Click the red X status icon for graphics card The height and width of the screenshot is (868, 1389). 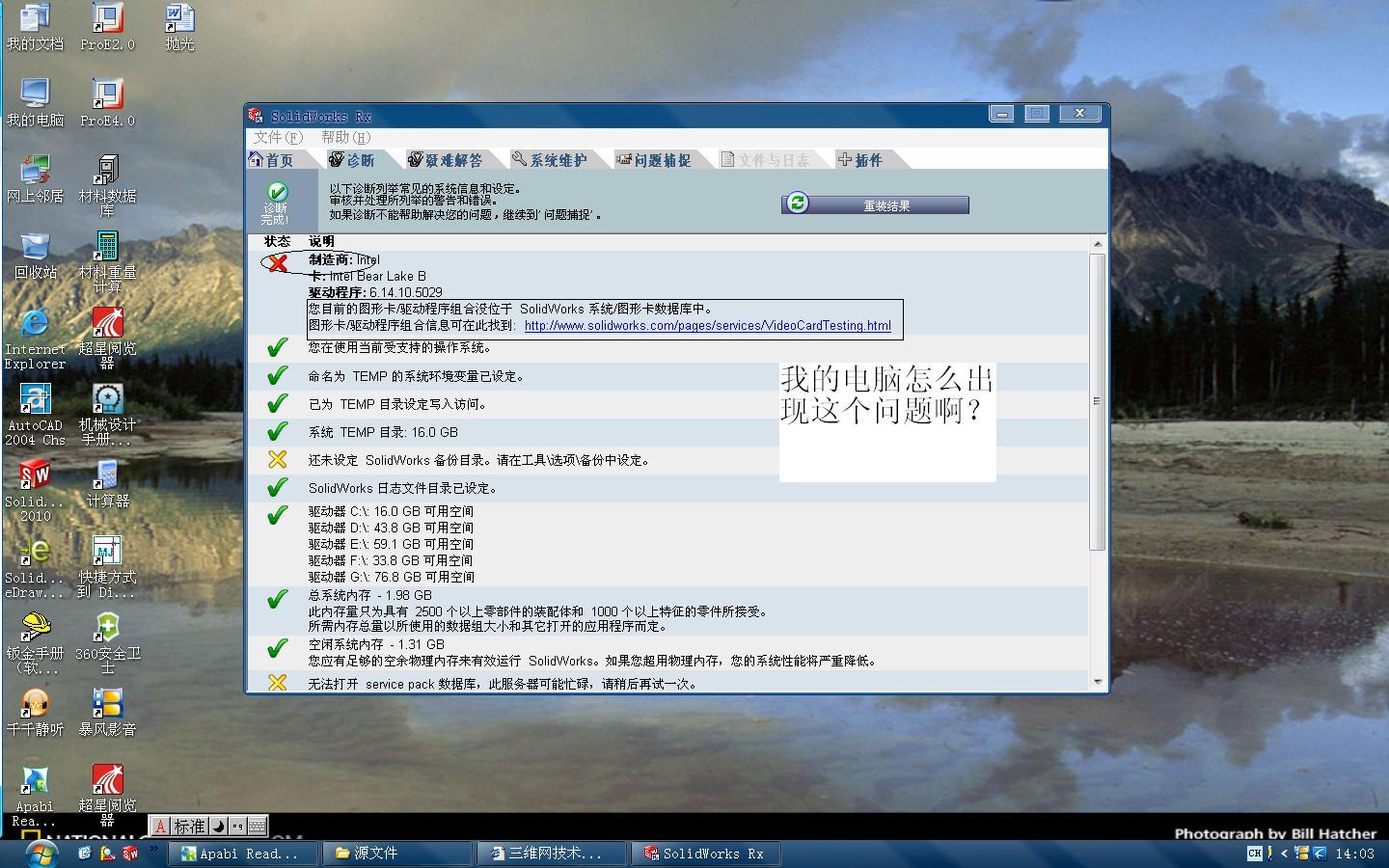click(x=278, y=262)
